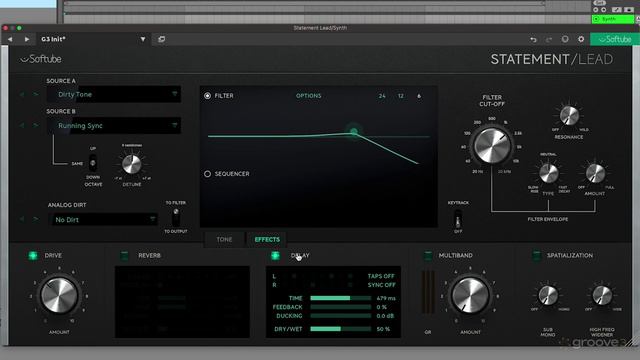Select previous Analog Dirt type arrow
The height and width of the screenshot is (360, 640).
click(22, 219)
